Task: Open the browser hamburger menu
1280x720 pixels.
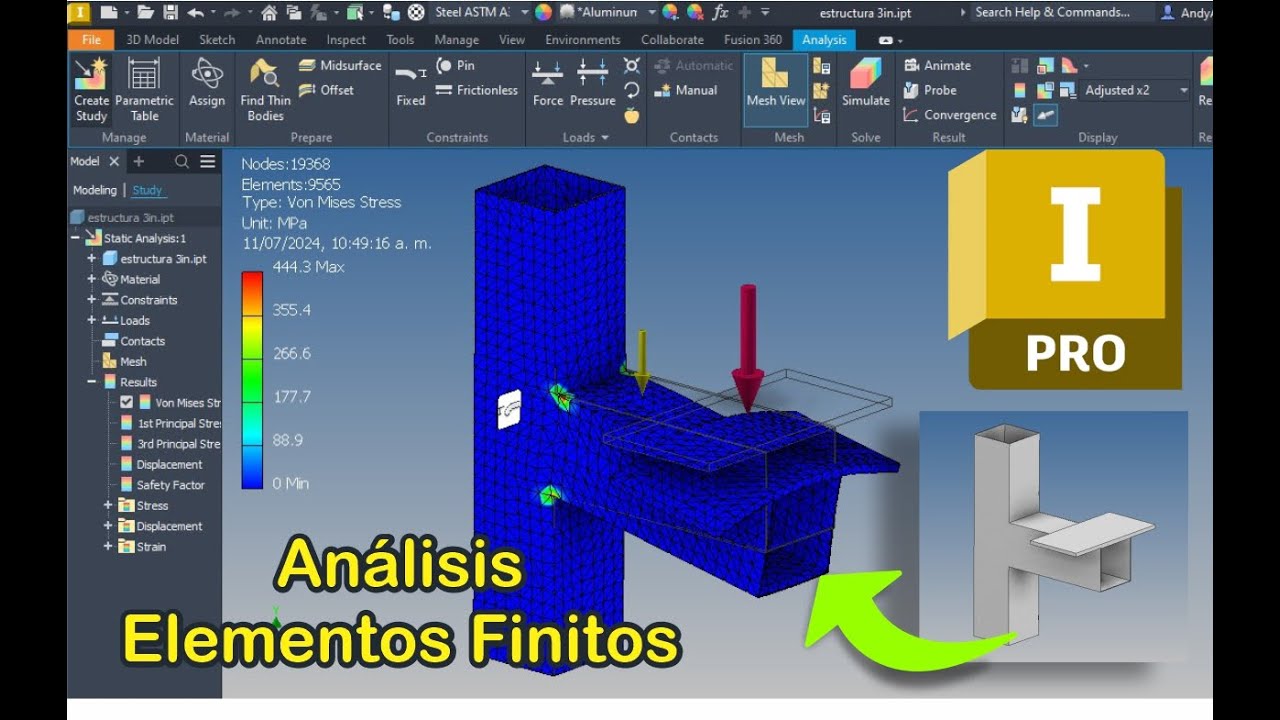Action: click(207, 161)
